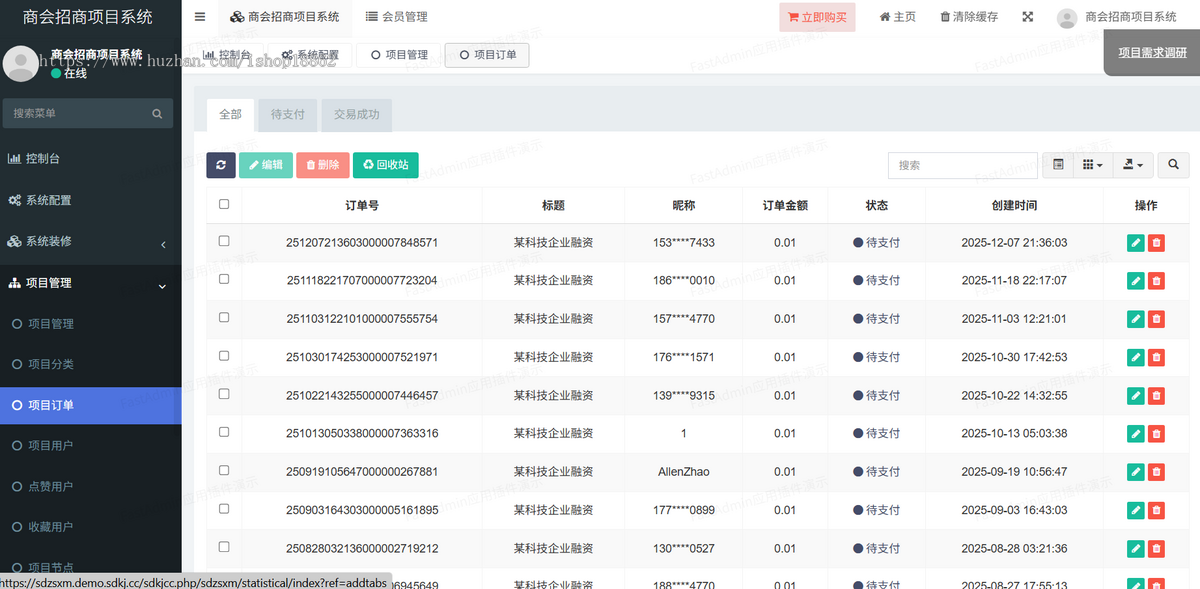Click the edit pencil icon on first order row

pyautogui.click(x=1135, y=242)
